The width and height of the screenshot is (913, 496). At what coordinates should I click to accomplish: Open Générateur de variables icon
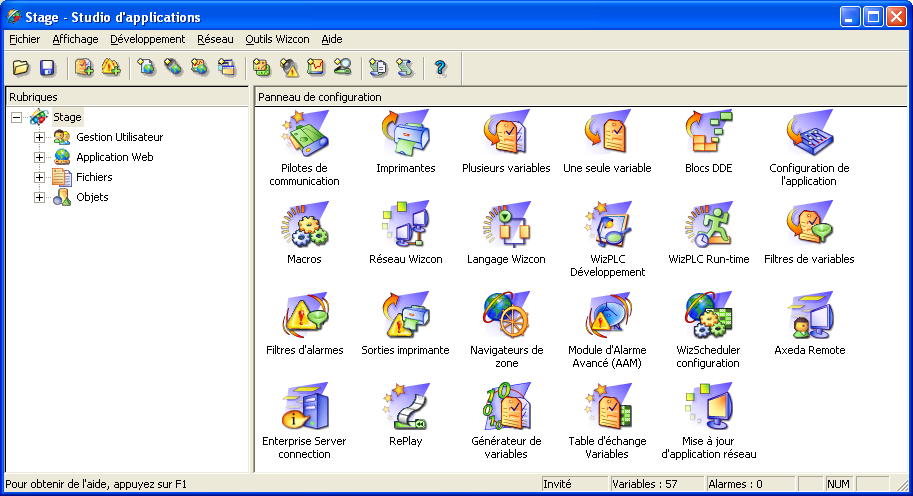(506, 406)
